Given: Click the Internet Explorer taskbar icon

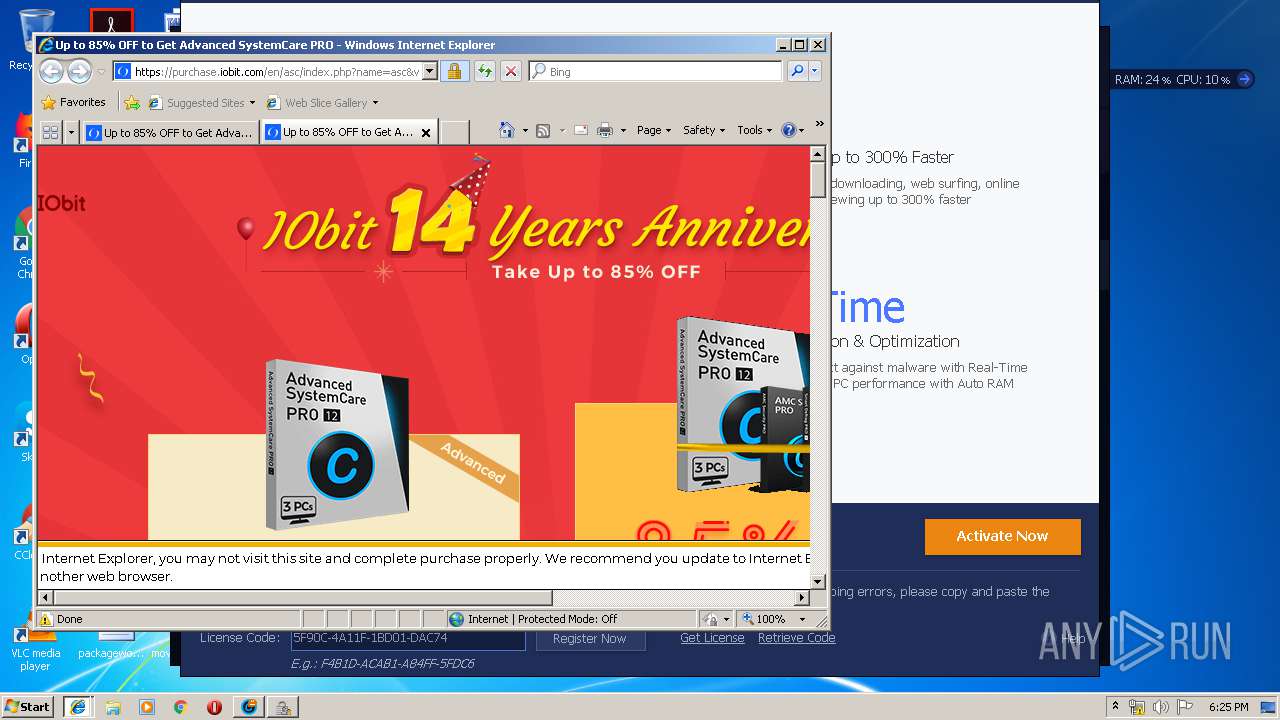Looking at the screenshot, I should 78,706.
